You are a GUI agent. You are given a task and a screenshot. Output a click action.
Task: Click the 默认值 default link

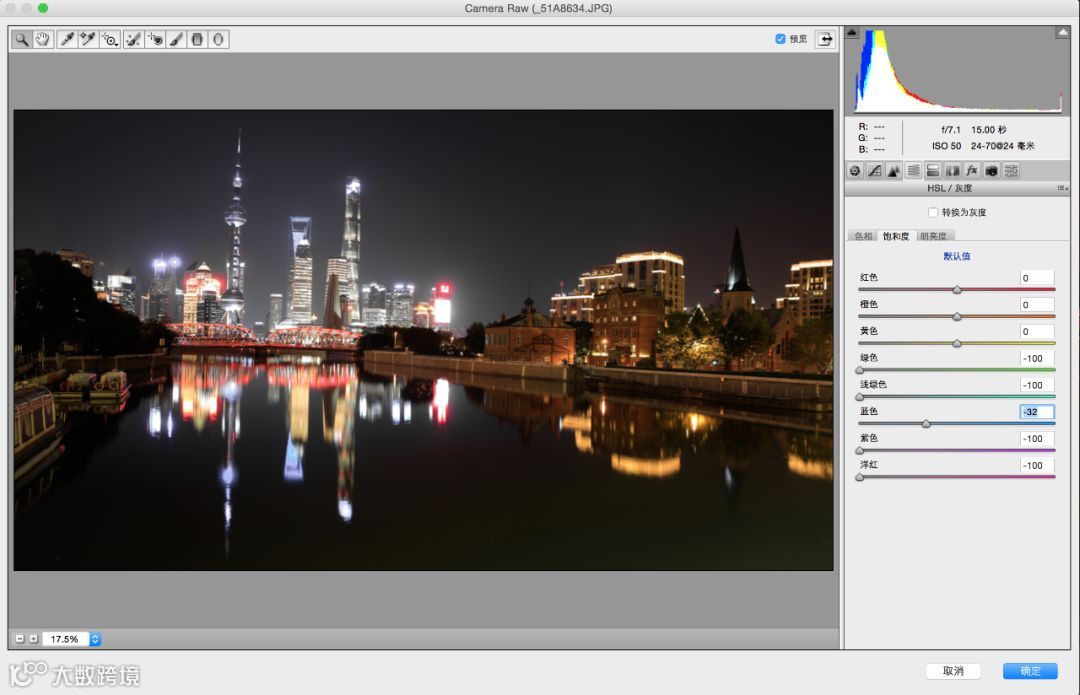point(957,256)
